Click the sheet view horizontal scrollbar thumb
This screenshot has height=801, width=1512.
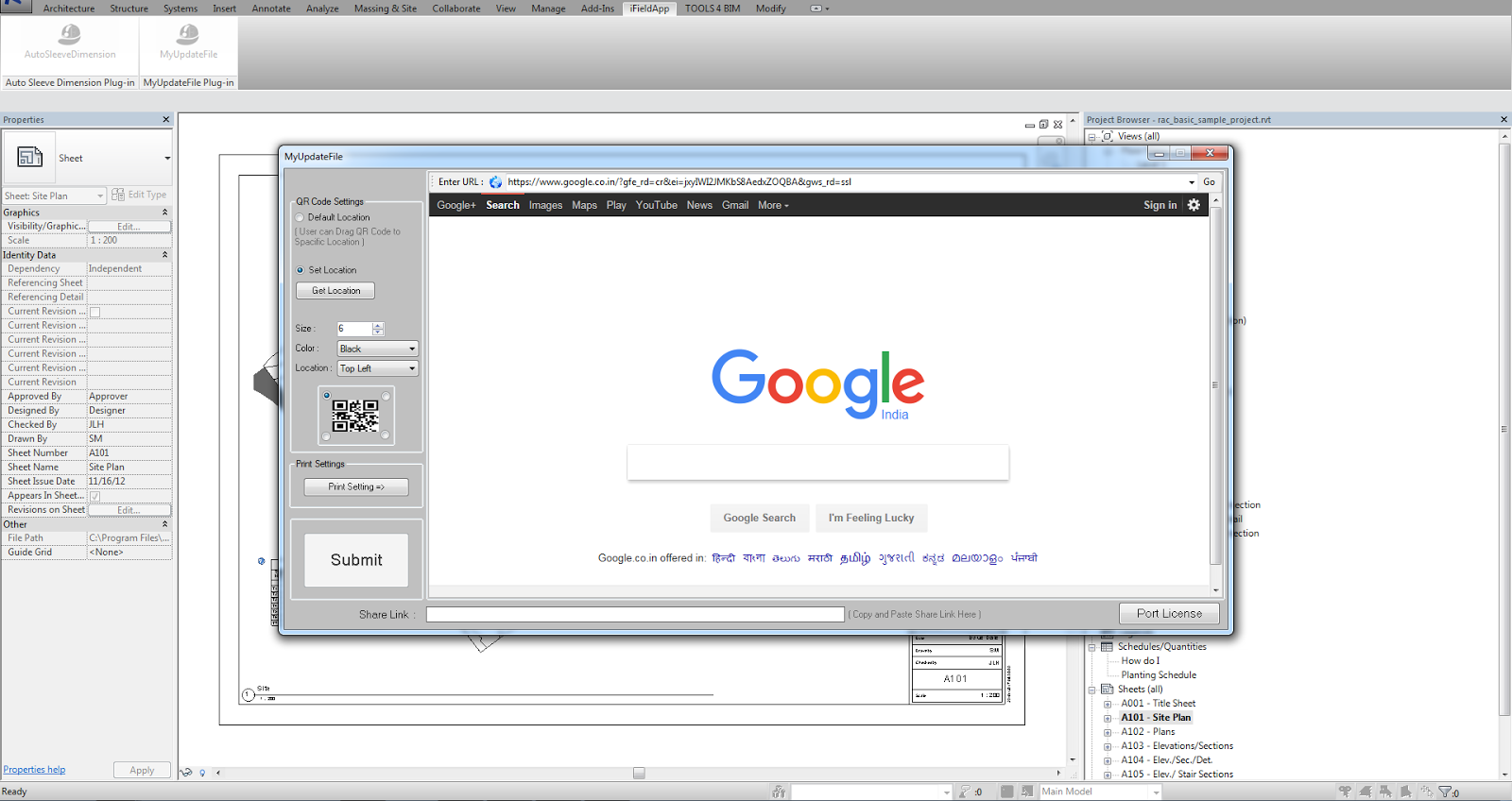[x=639, y=773]
